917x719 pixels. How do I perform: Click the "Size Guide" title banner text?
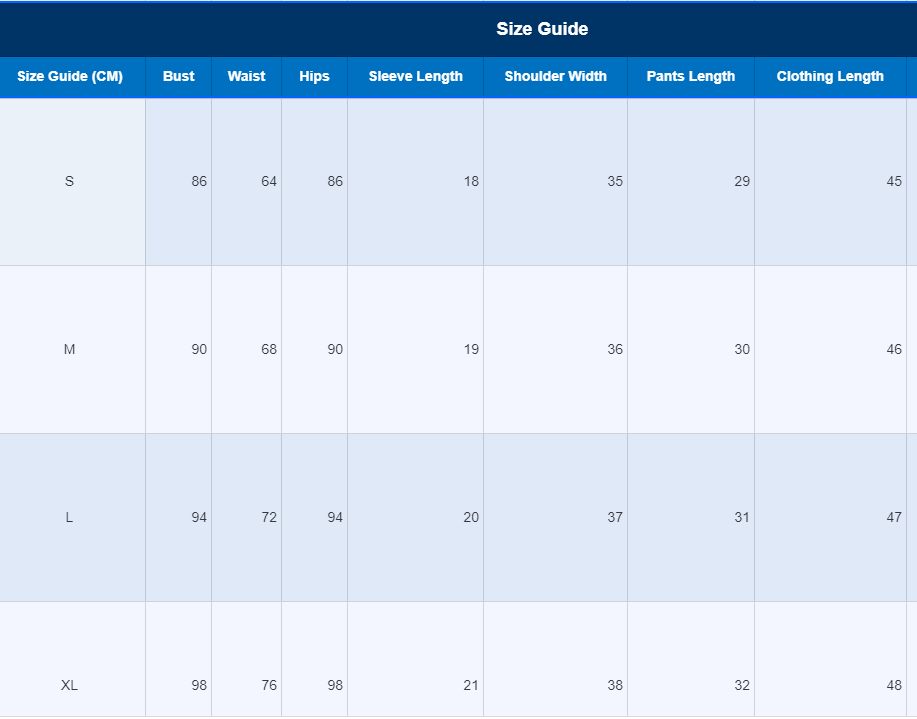(542, 29)
